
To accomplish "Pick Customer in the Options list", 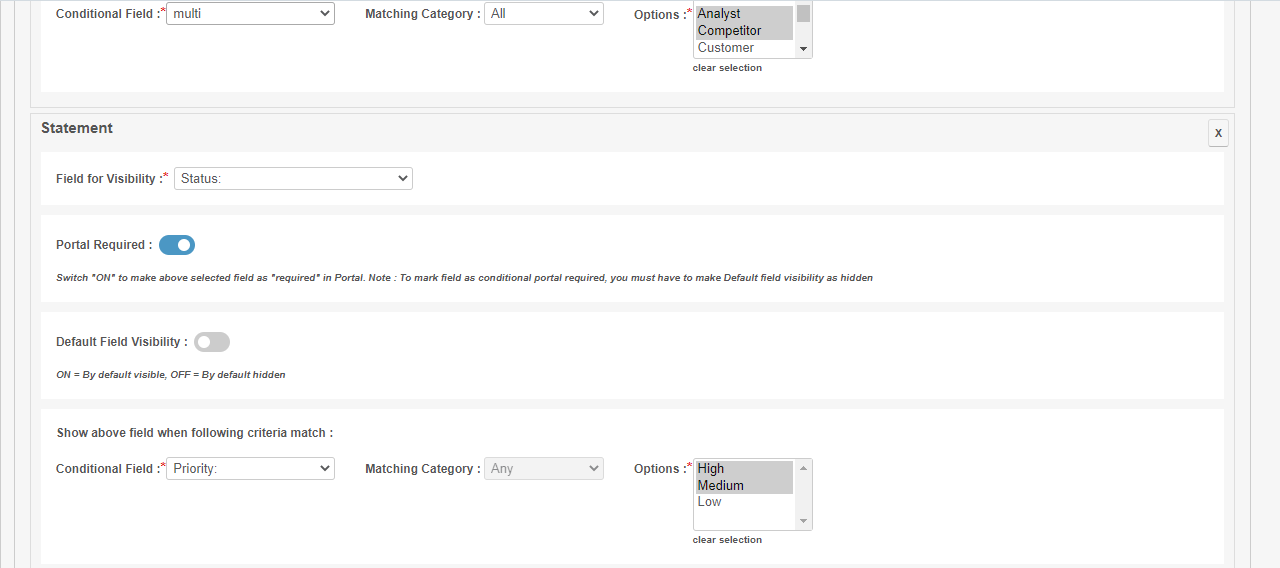I will [x=743, y=48].
